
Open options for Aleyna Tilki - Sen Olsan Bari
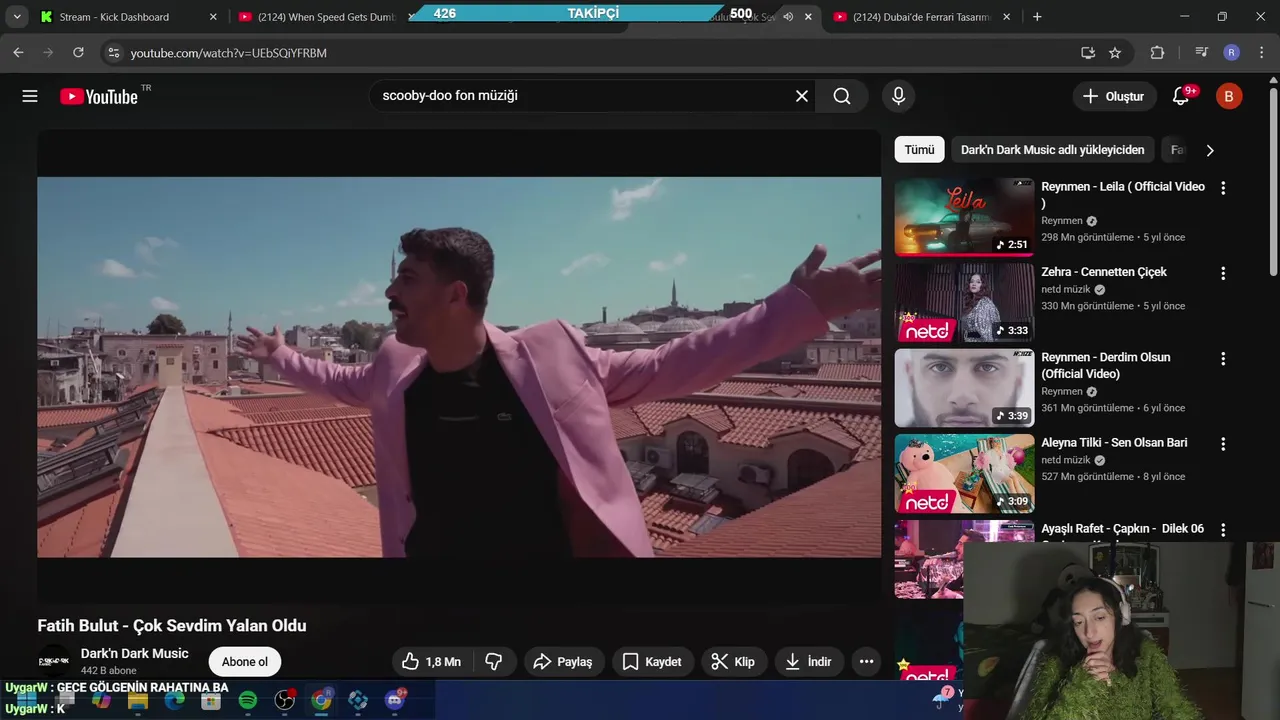tap(1222, 444)
